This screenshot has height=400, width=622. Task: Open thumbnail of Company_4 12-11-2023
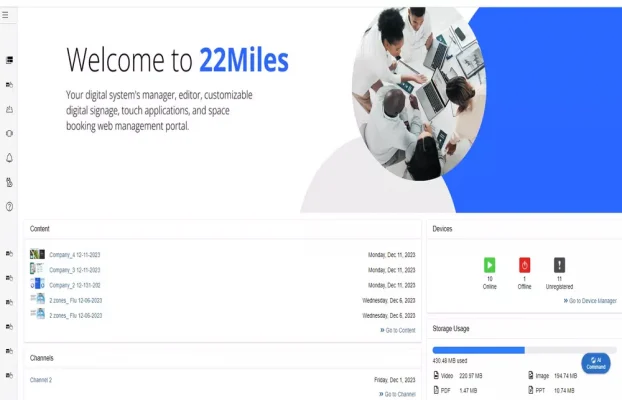tap(37, 254)
